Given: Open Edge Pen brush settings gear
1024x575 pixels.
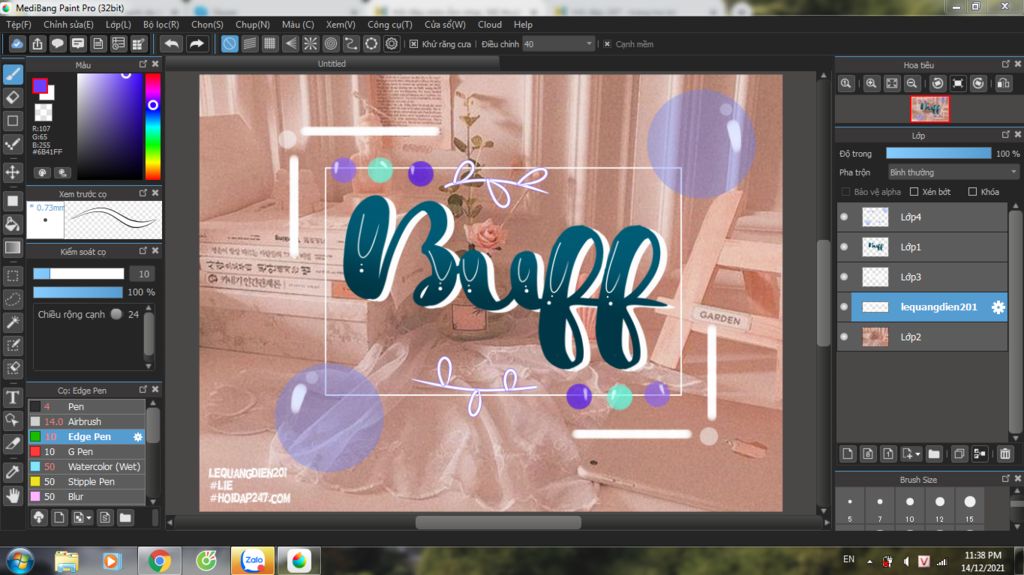Looking at the screenshot, I should pyautogui.click(x=138, y=436).
